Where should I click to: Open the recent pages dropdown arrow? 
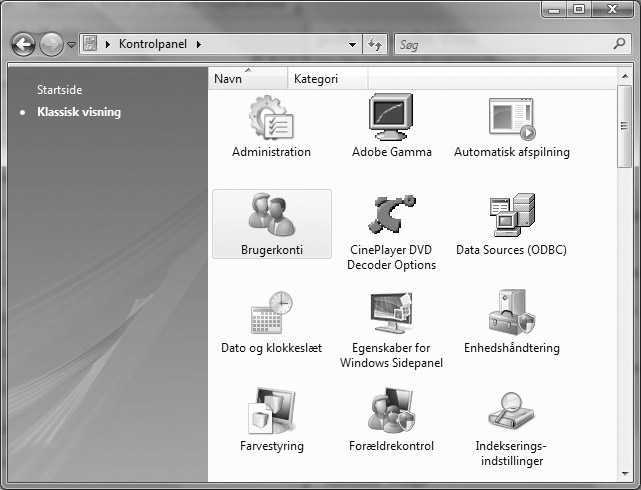(71, 45)
